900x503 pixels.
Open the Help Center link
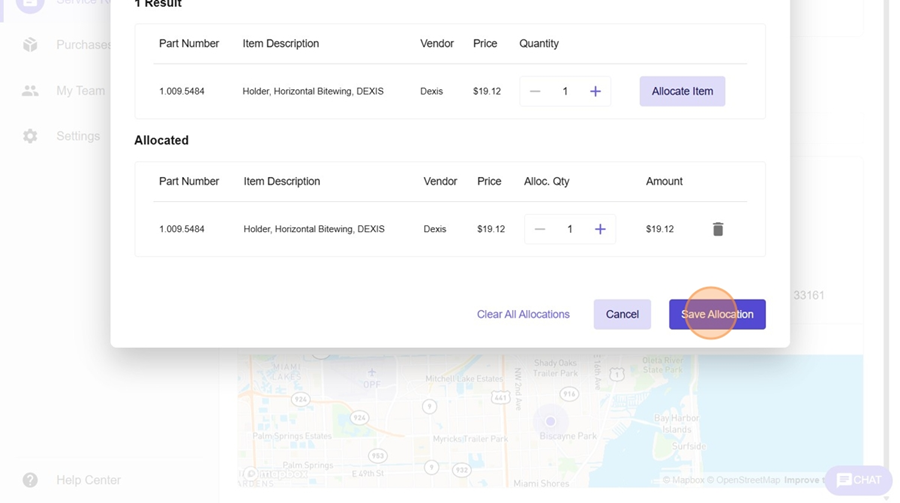coord(88,480)
